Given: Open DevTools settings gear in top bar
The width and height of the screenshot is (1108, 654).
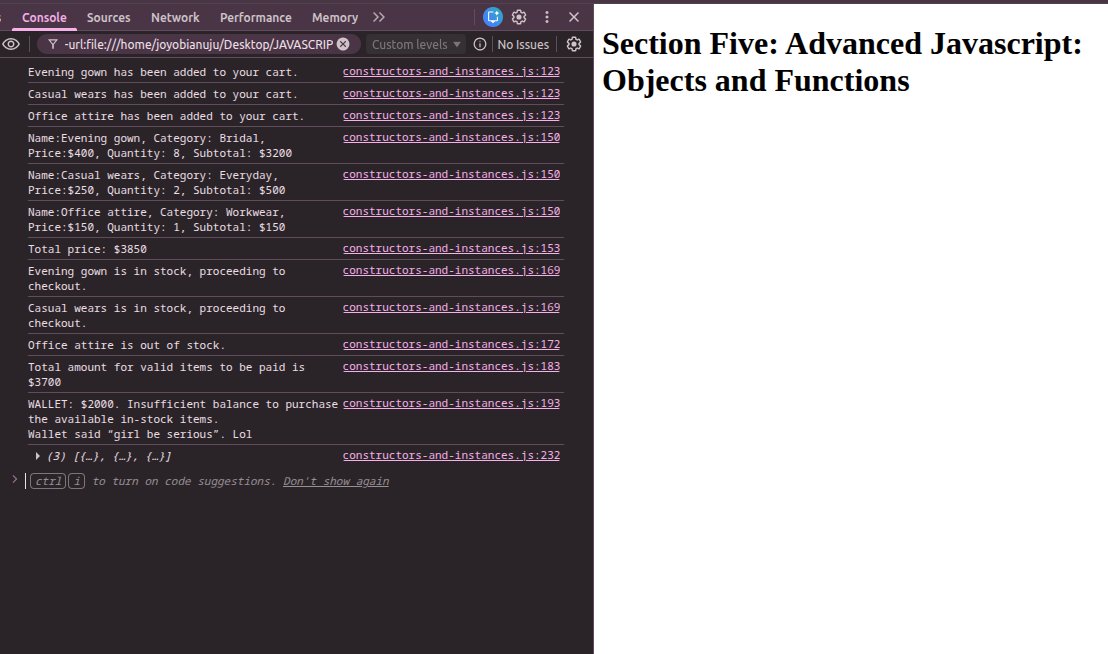Looking at the screenshot, I should [x=519, y=17].
